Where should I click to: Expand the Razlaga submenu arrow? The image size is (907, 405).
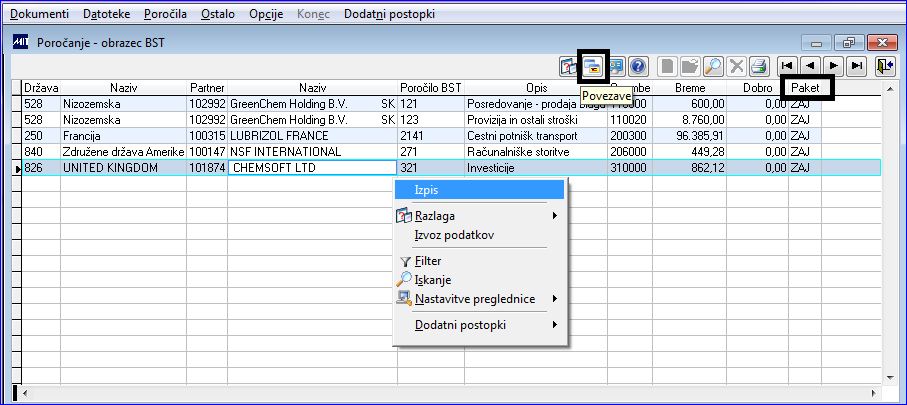click(x=555, y=216)
